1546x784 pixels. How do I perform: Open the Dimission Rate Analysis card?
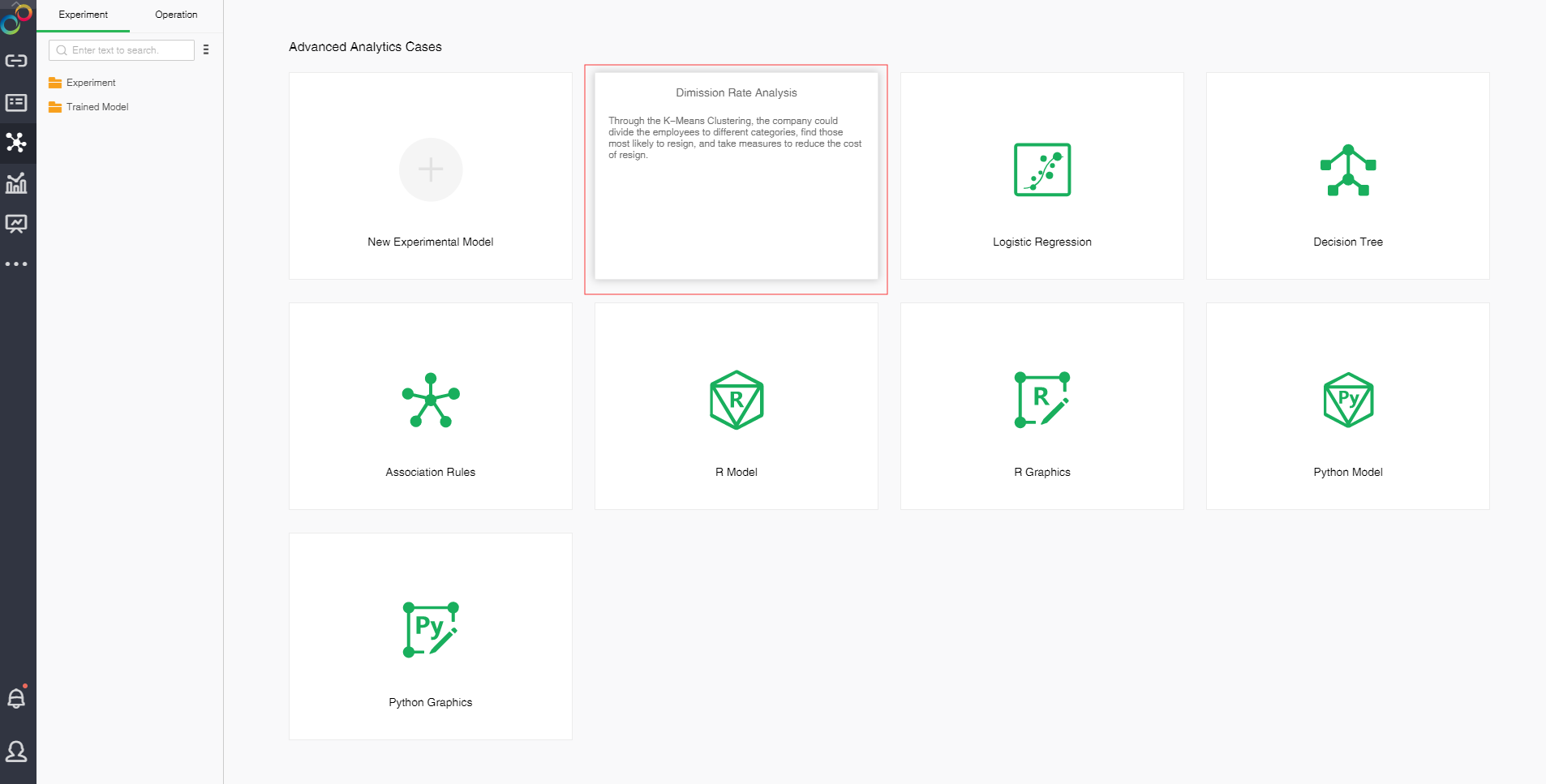click(x=736, y=176)
